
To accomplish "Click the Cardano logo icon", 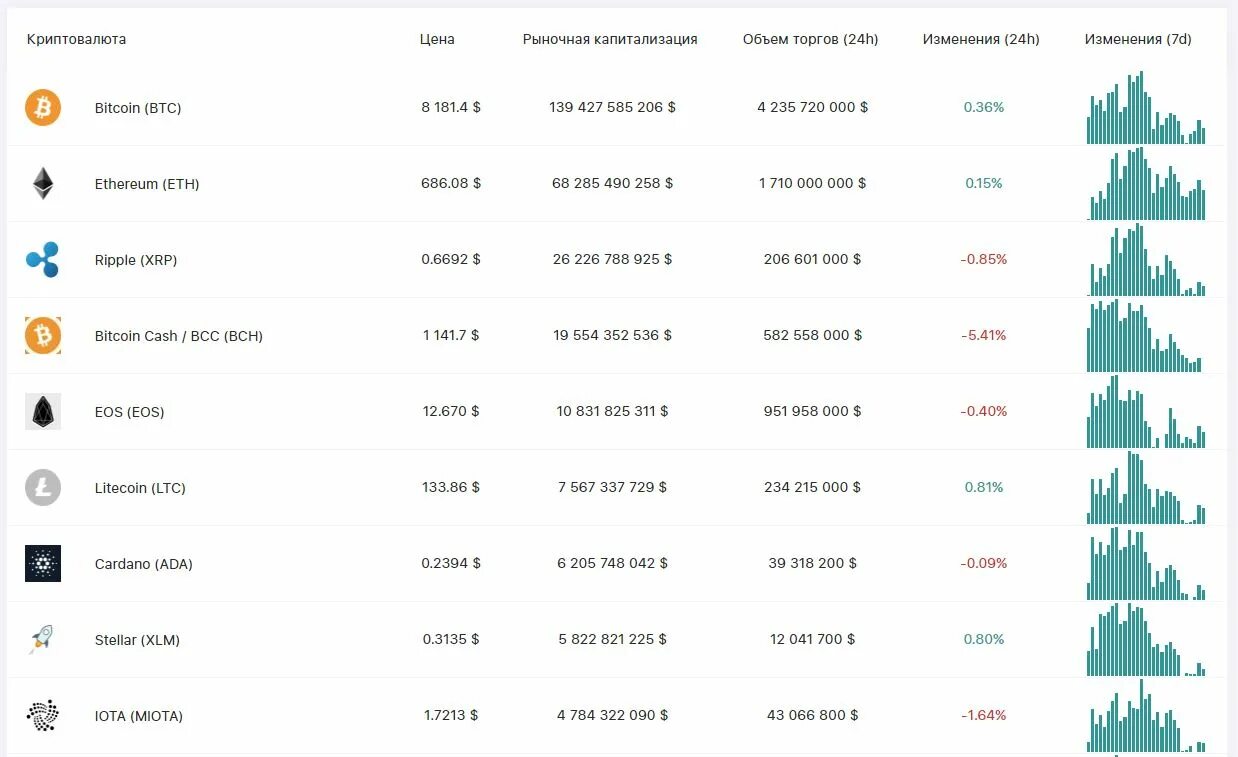I will [43, 564].
